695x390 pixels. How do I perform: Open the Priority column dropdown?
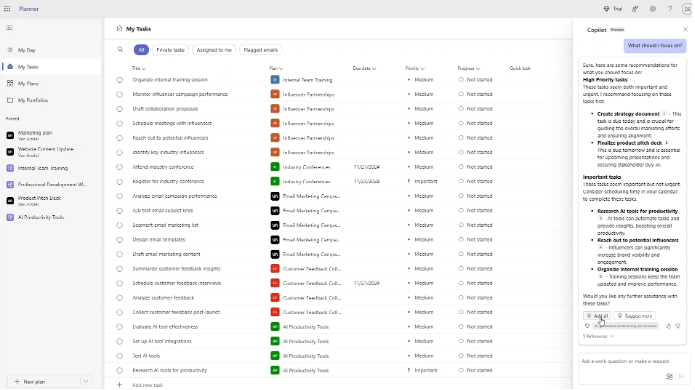point(414,68)
